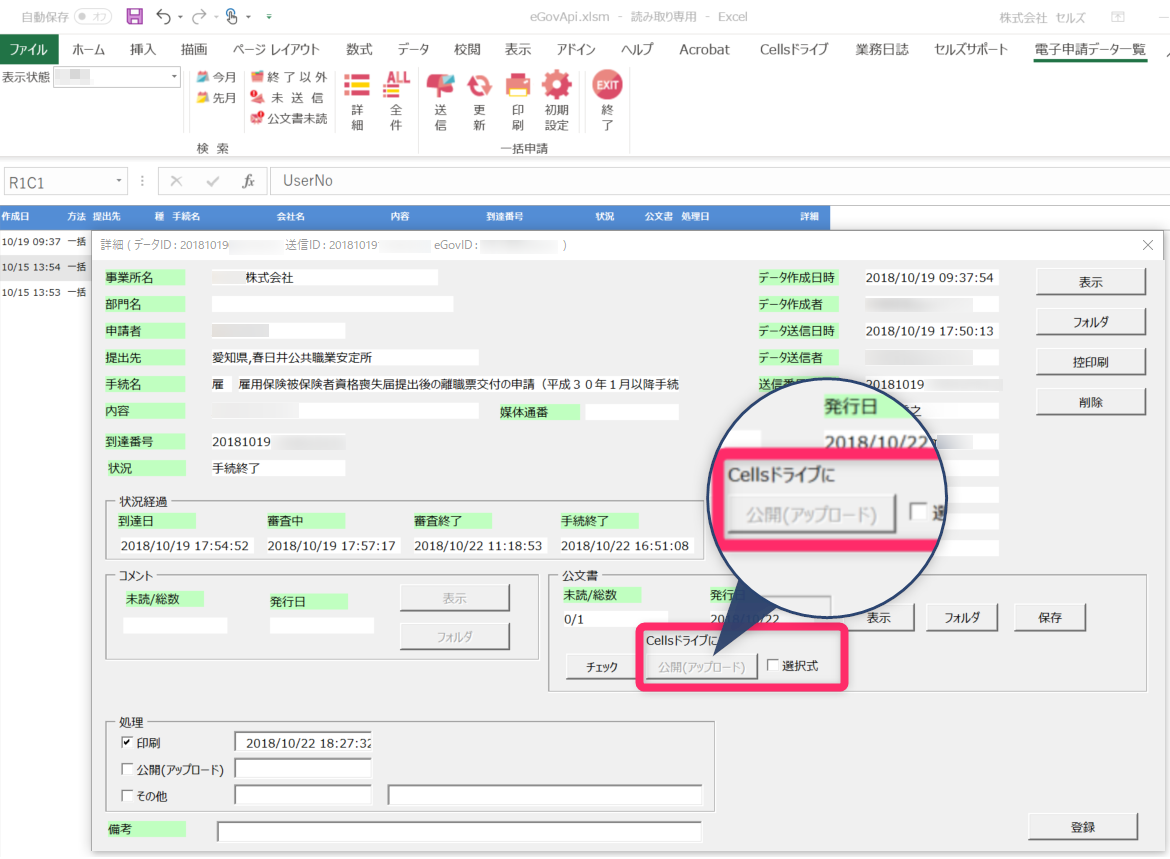Switch to the 数式 tab
The height and width of the screenshot is (859, 1170).
click(359, 49)
